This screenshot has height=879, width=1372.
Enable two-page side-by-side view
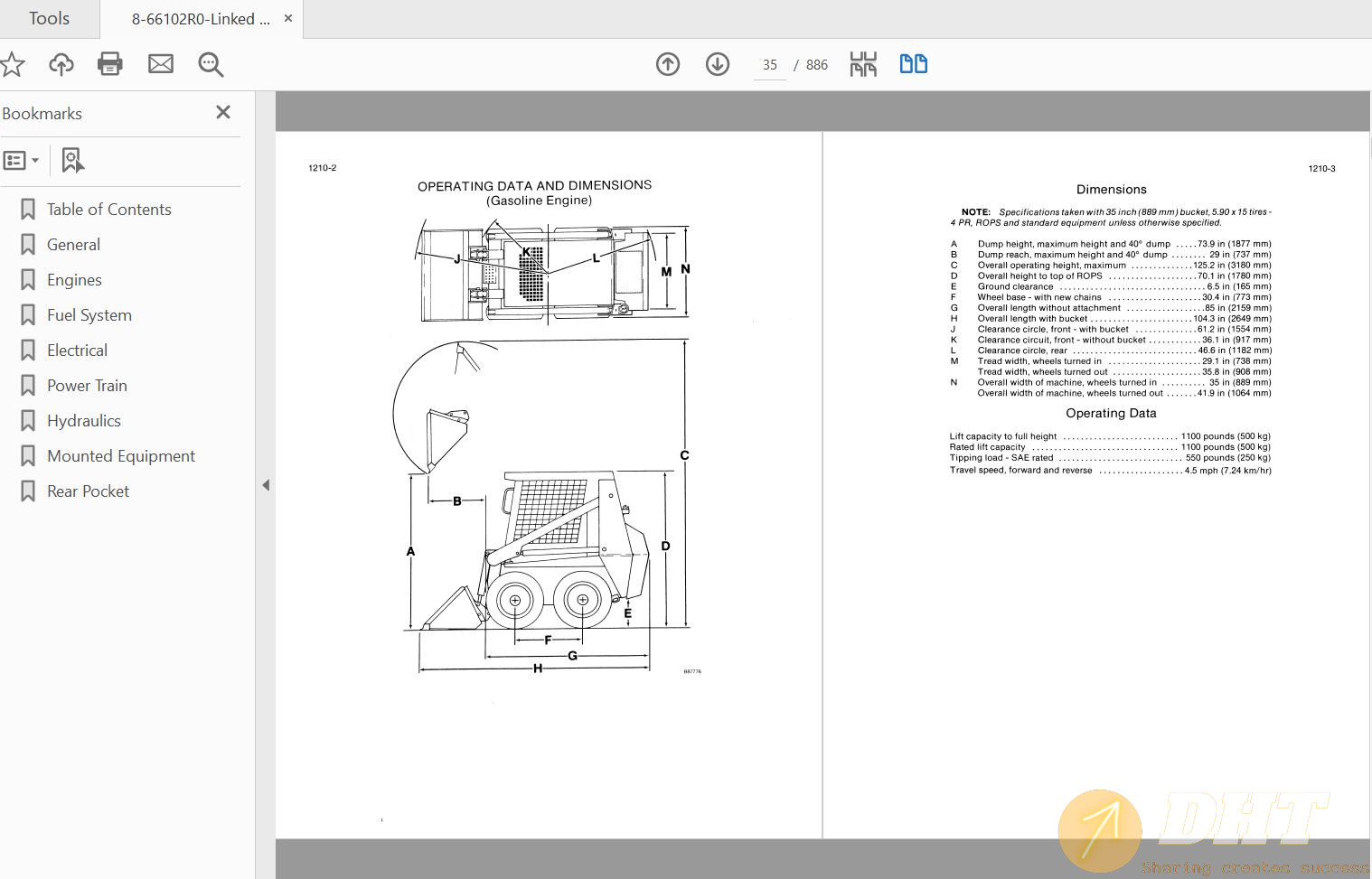pos(913,64)
